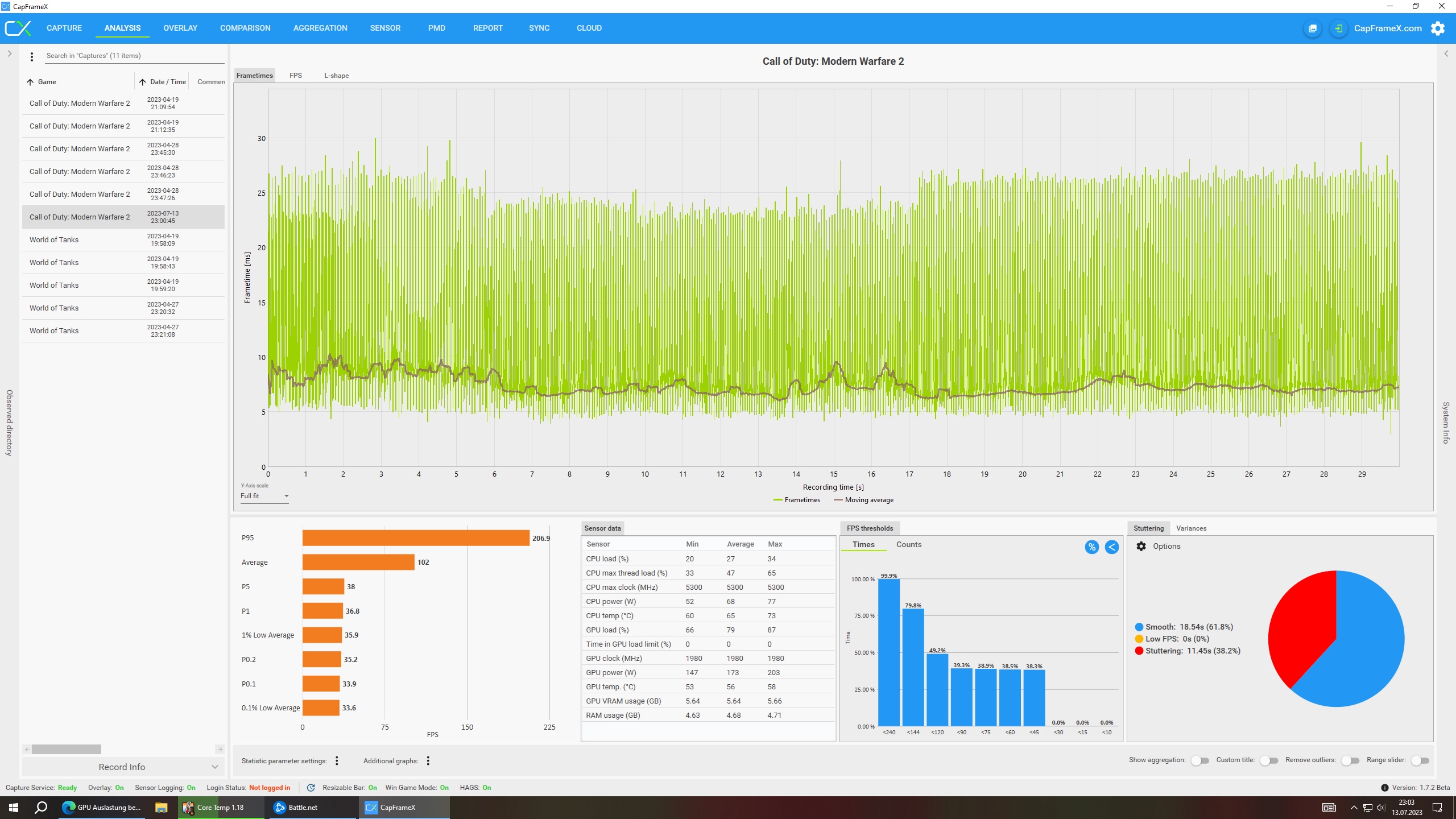Select Modern Warfare 2 capture 2023-04-19 21:09:54

click(x=123, y=104)
